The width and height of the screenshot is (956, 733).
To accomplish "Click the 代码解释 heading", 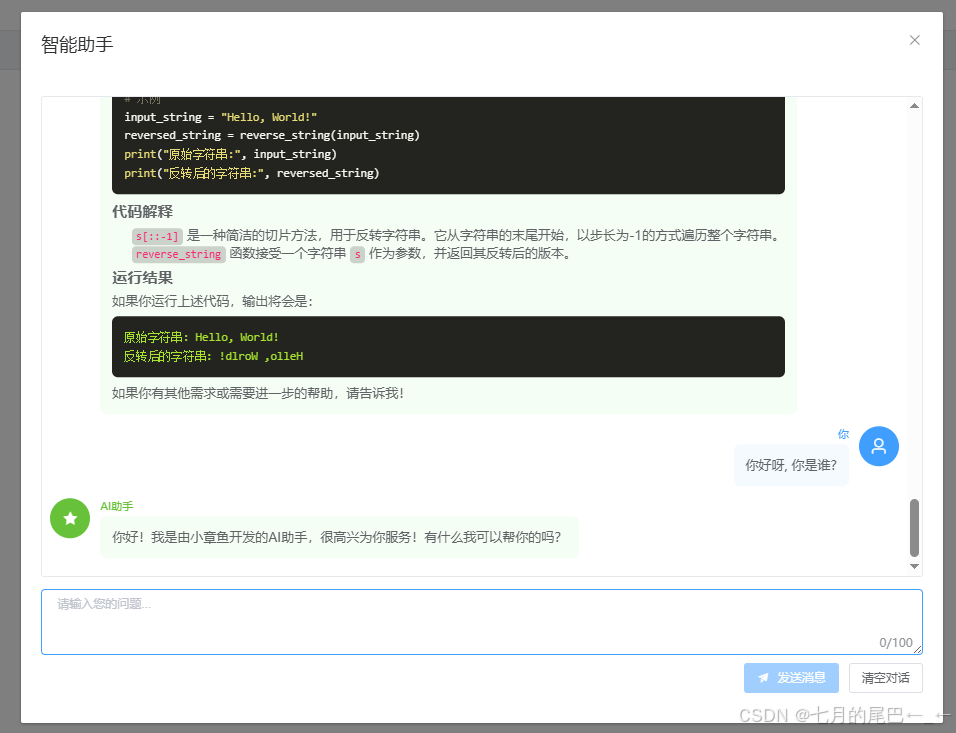I will point(143,212).
